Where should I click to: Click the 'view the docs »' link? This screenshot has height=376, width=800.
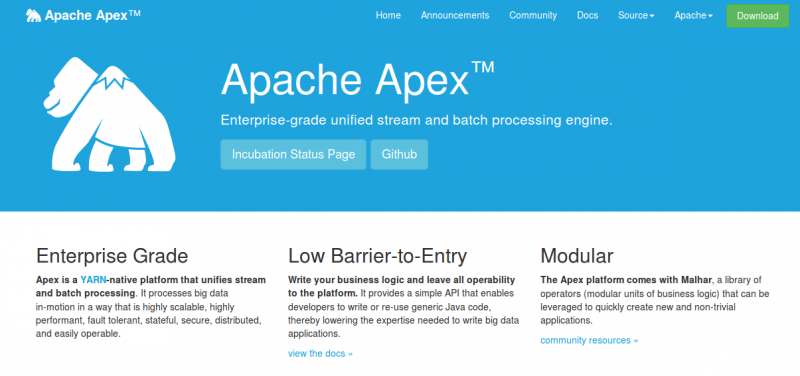tap(320, 353)
